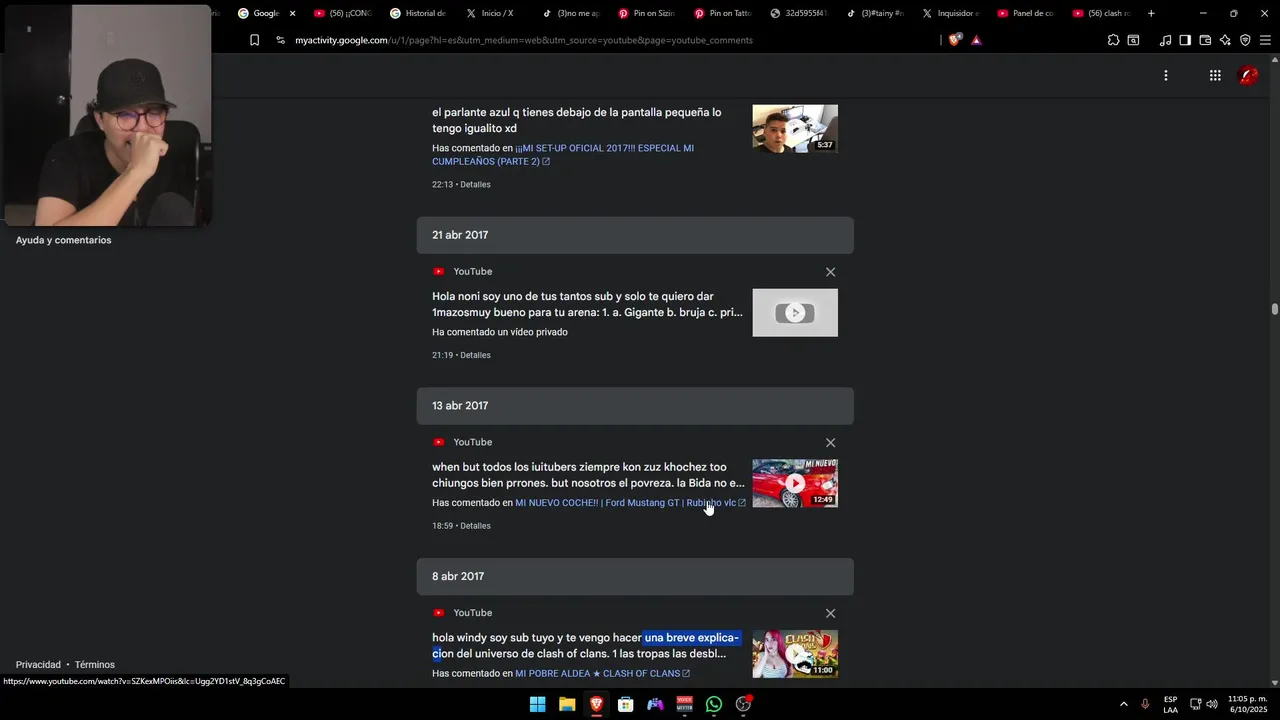This screenshot has width=1280, height=720.
Task: Switch to the 32d5955f41 tab
Action: [x=798, y=13]
